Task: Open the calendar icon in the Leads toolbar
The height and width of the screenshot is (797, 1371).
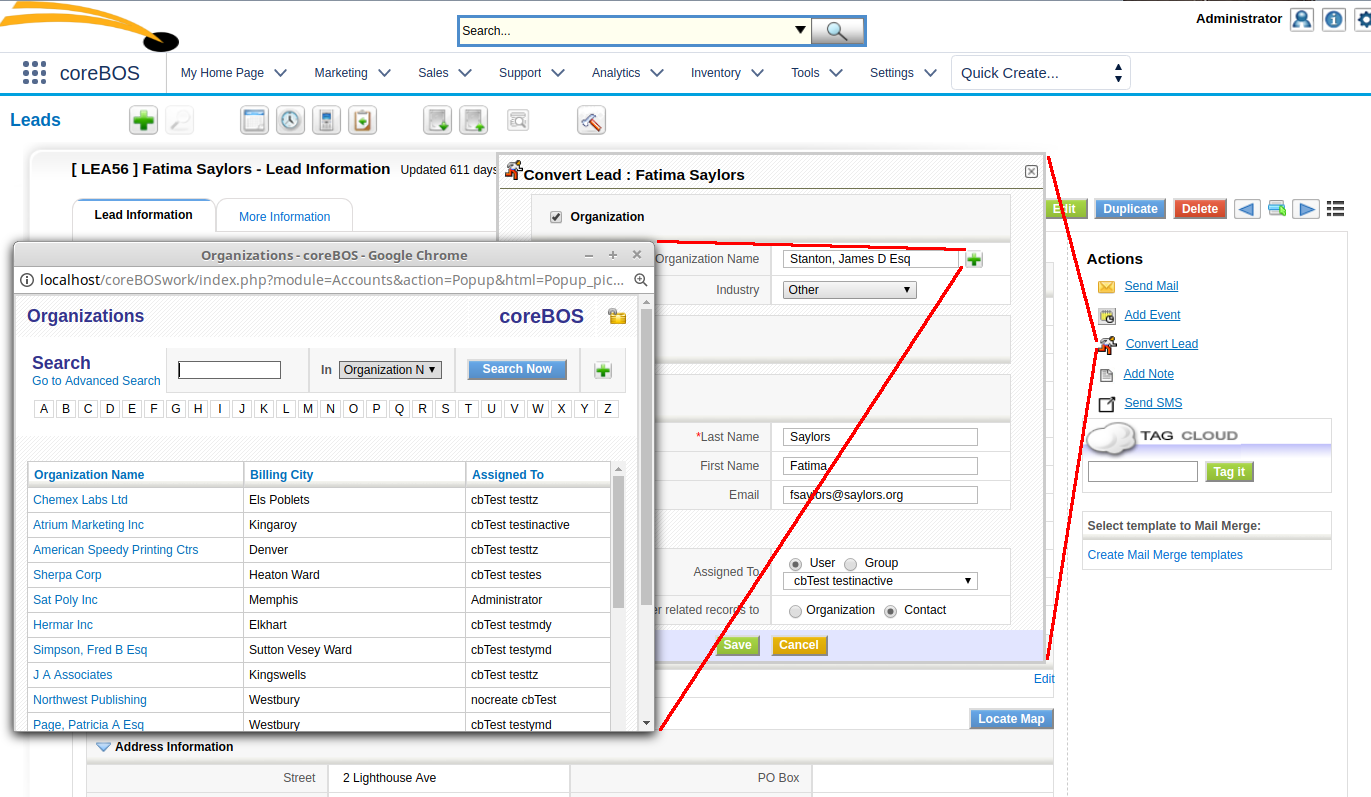Action: coord(254,119)
